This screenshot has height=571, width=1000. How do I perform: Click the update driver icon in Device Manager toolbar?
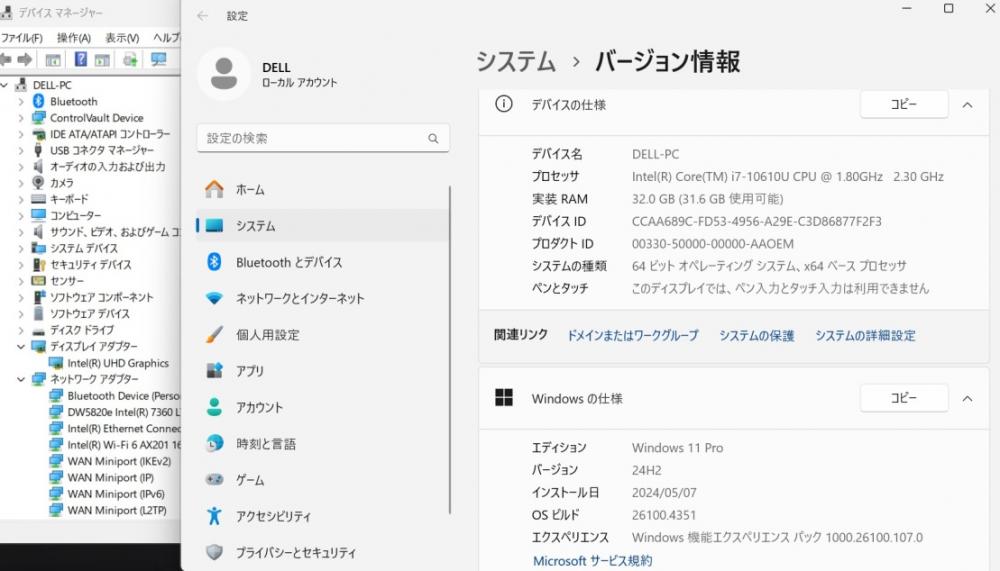point(130,59)
